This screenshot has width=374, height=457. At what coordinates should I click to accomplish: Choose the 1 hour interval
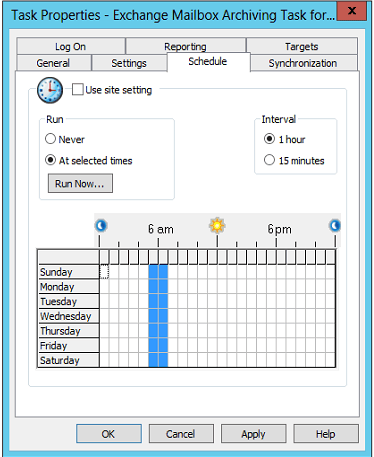(269, 139)
